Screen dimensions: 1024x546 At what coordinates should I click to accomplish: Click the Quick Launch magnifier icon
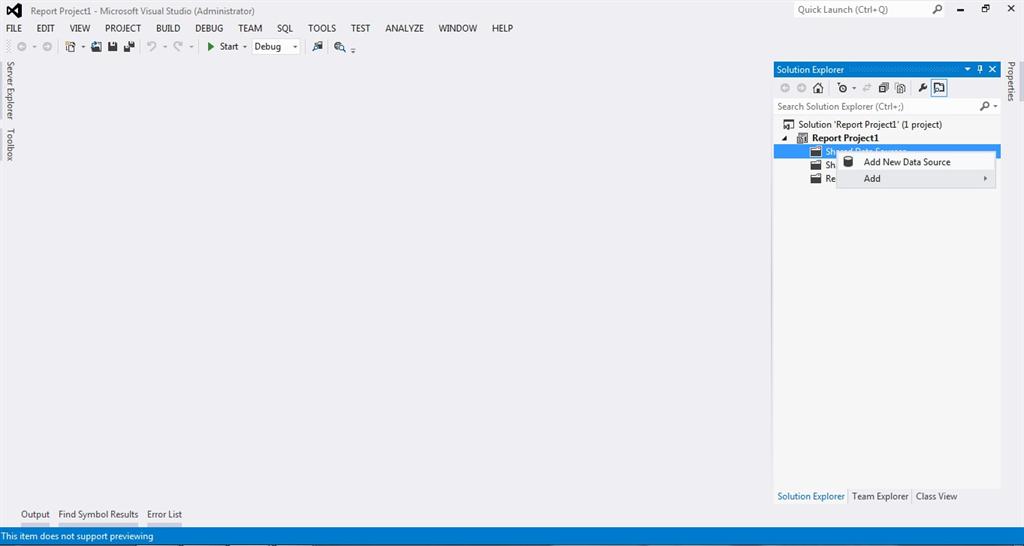pos(937,10)
